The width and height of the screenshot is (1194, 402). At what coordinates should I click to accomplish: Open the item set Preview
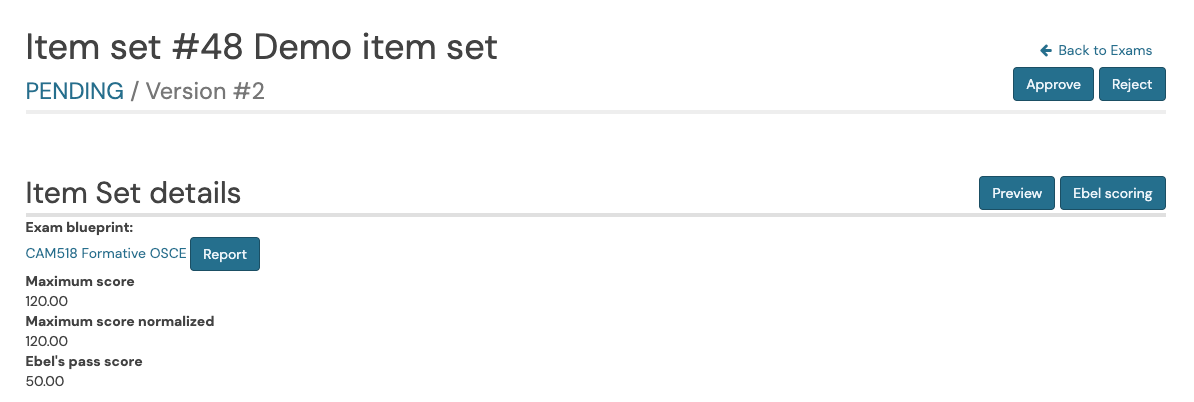1017,193
